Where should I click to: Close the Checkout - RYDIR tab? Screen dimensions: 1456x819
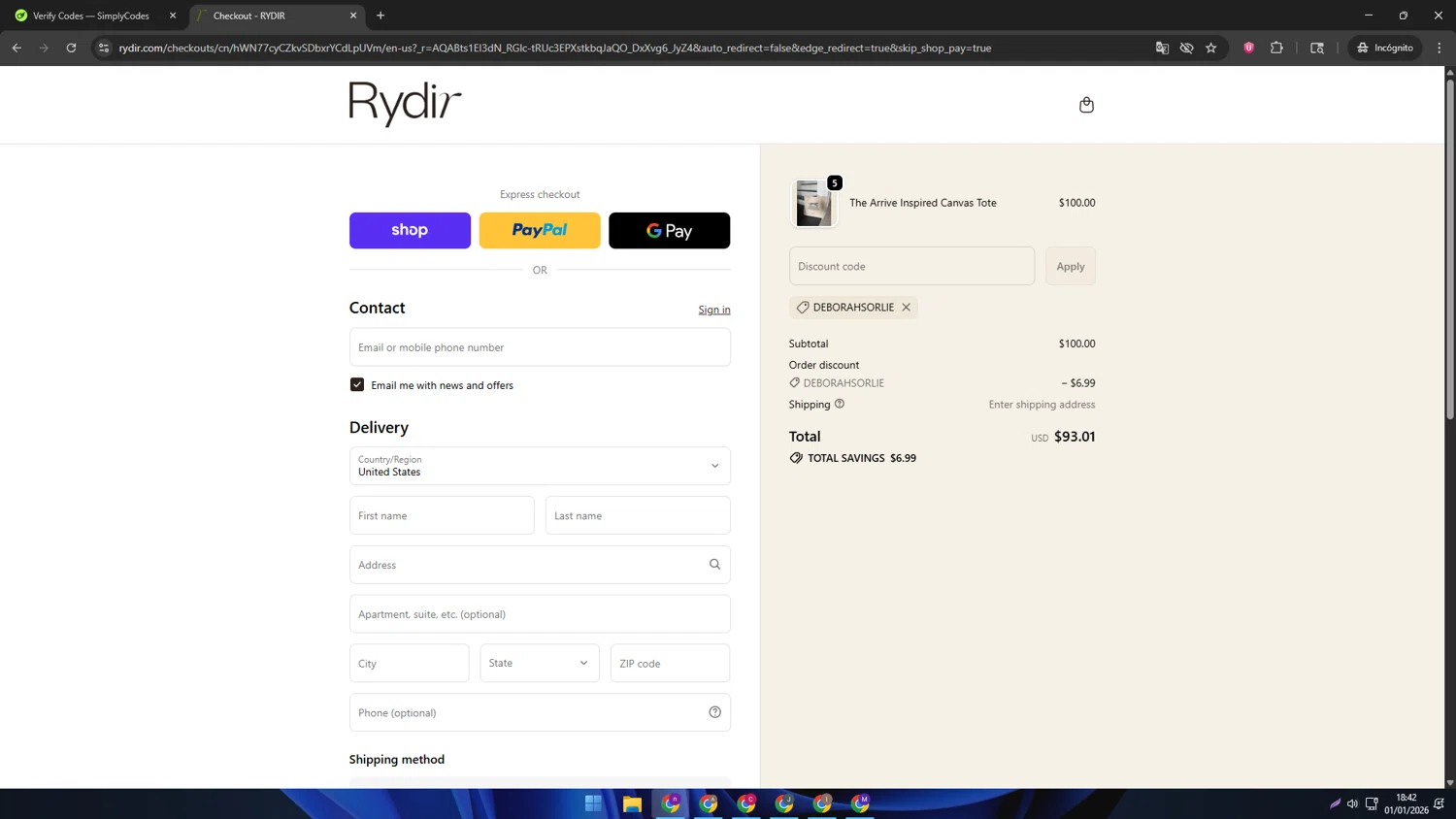353,16
